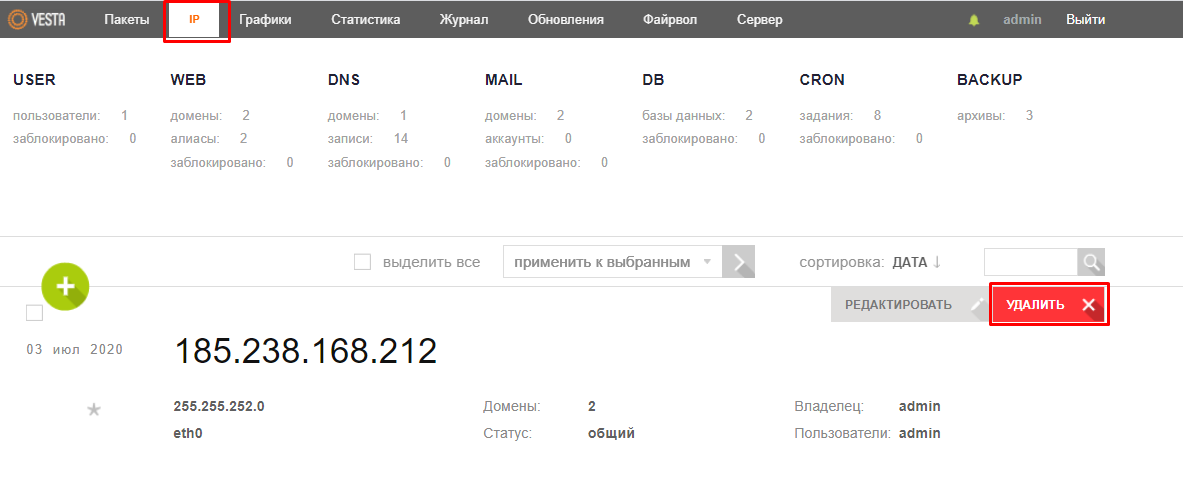The width and height of the screenshot is (1183, 488).
Task: Toggle sort direction arrow next to ДАТА
Action: 937,262
